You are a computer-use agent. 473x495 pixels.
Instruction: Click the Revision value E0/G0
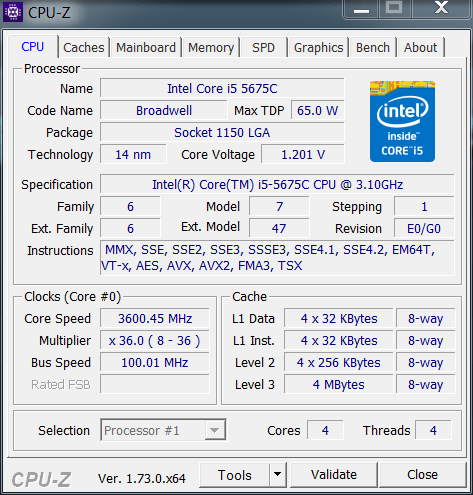tap(424, 228)
